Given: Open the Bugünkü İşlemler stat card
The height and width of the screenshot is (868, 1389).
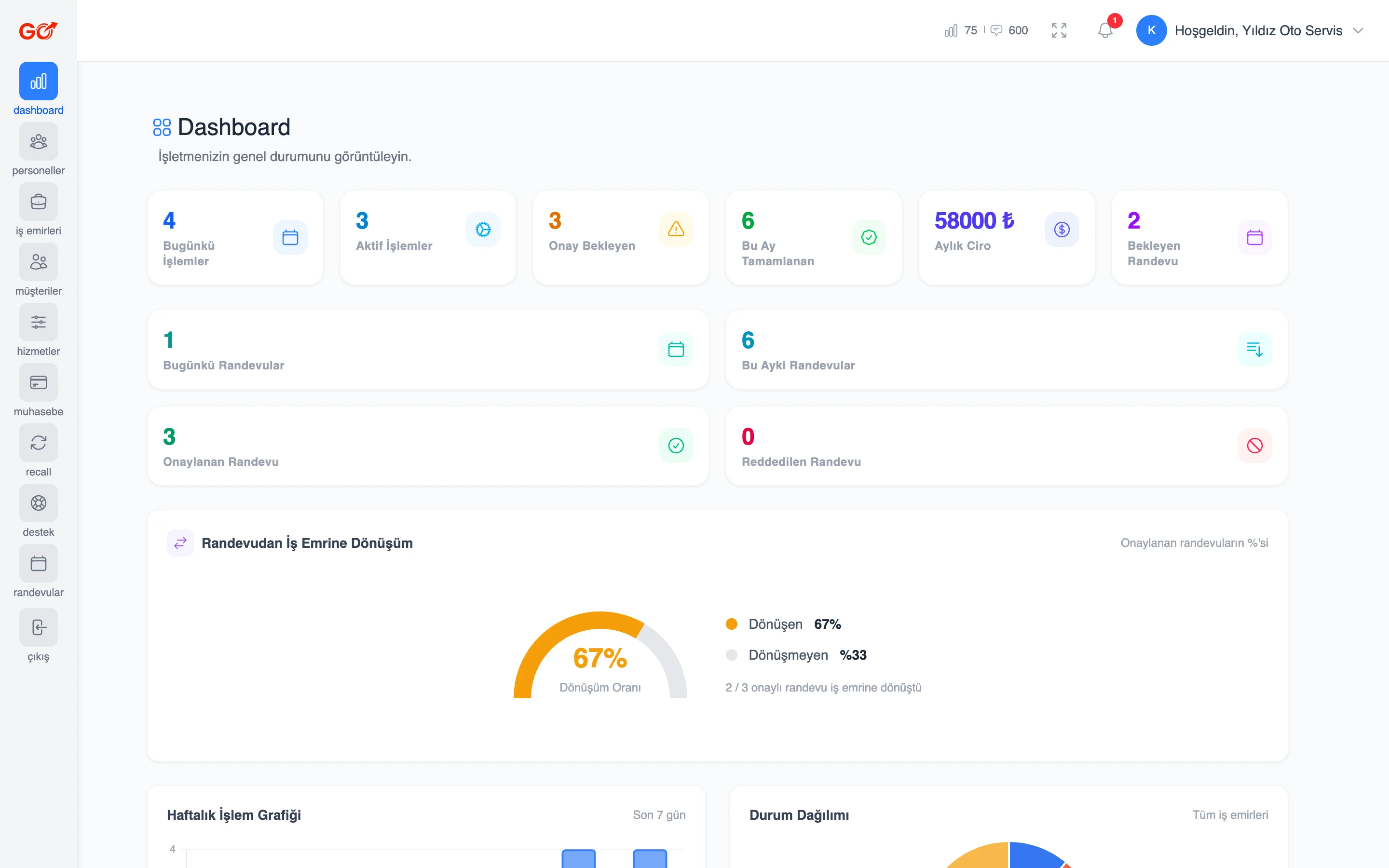Looking at the screenshot, I should [x=235, y=237].
